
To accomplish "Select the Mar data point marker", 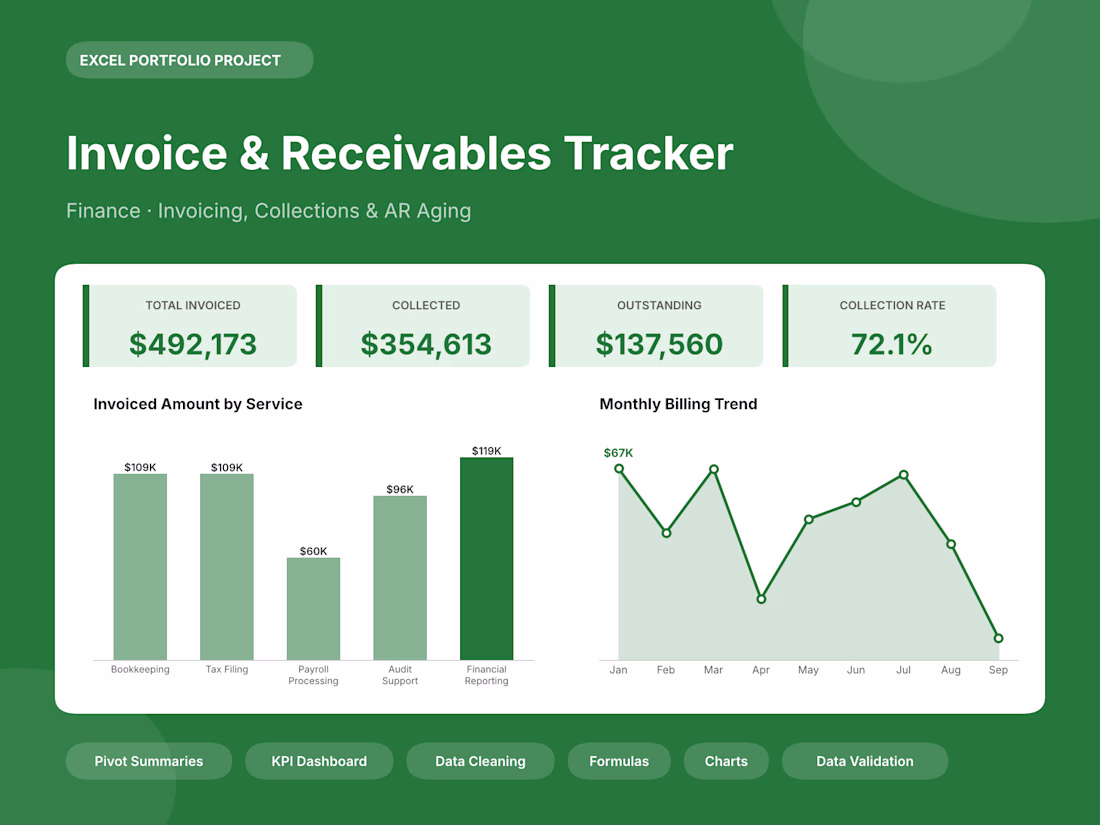I will [713, 469].
